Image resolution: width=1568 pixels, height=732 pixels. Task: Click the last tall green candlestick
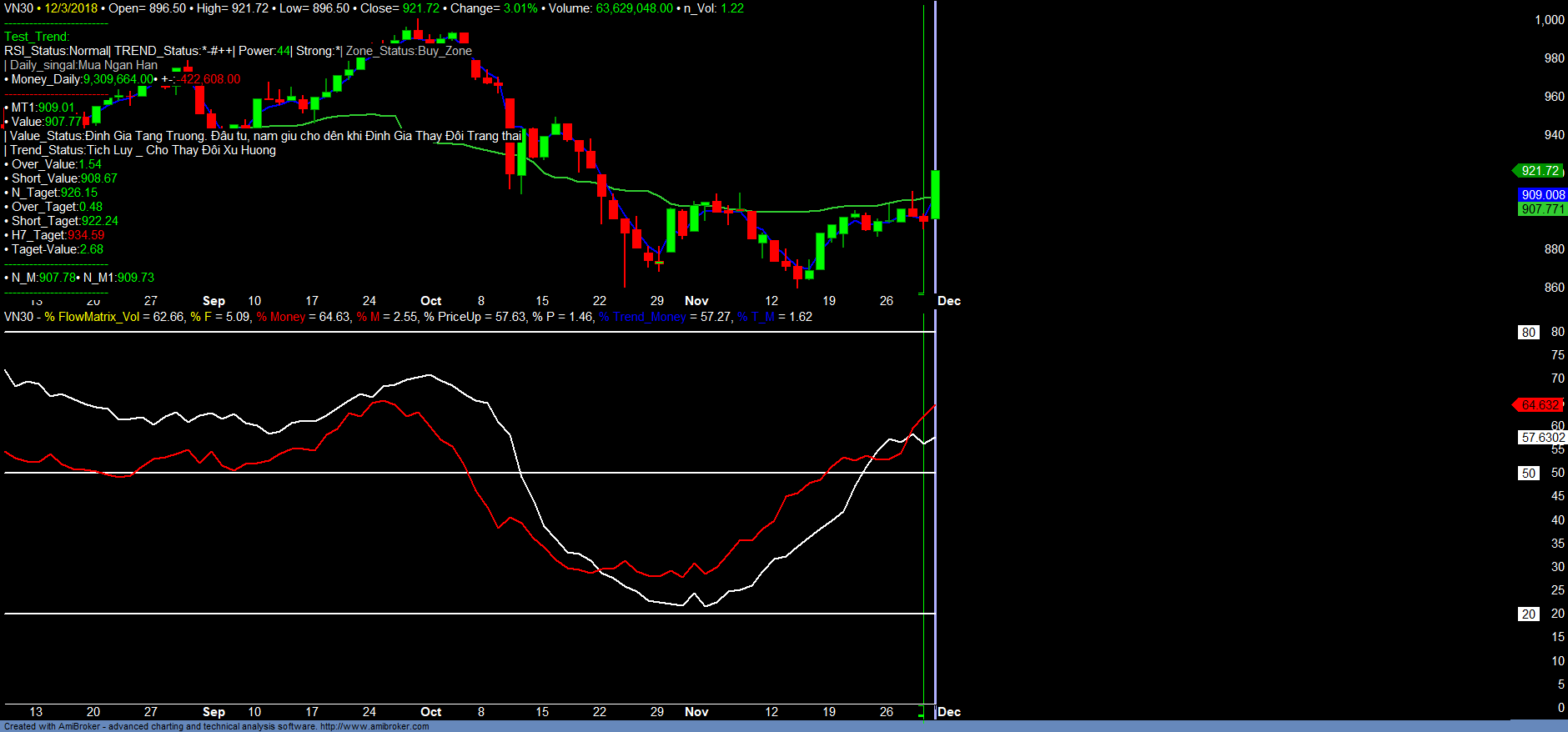(936, 194)
